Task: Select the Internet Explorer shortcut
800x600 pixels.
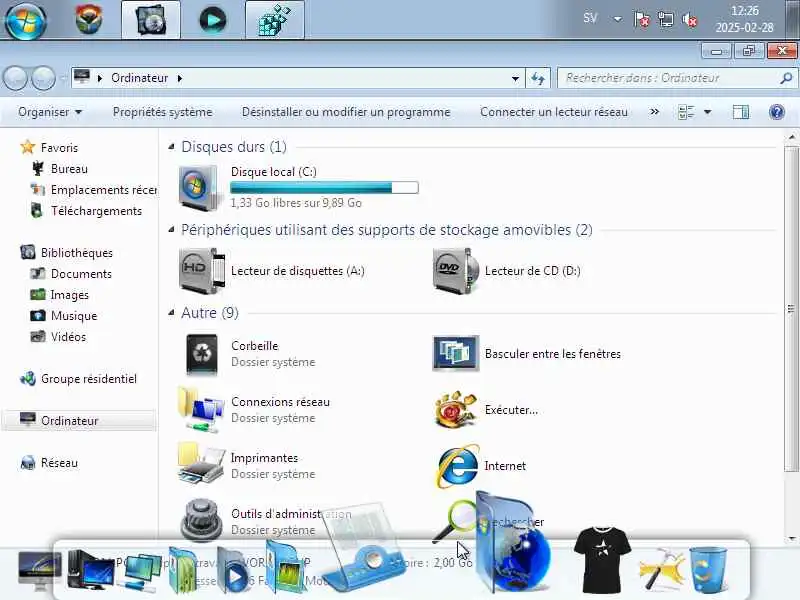Action: coord(481,466)
